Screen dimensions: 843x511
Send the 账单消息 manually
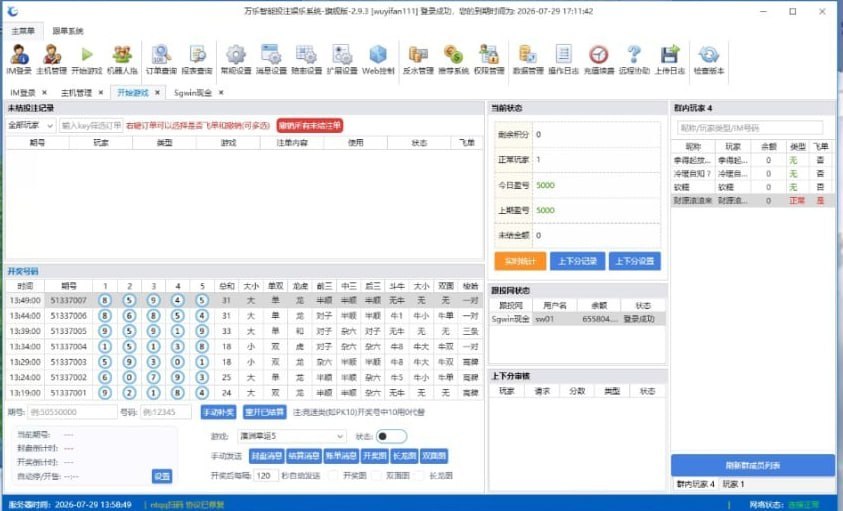click(x=341, y=456)
